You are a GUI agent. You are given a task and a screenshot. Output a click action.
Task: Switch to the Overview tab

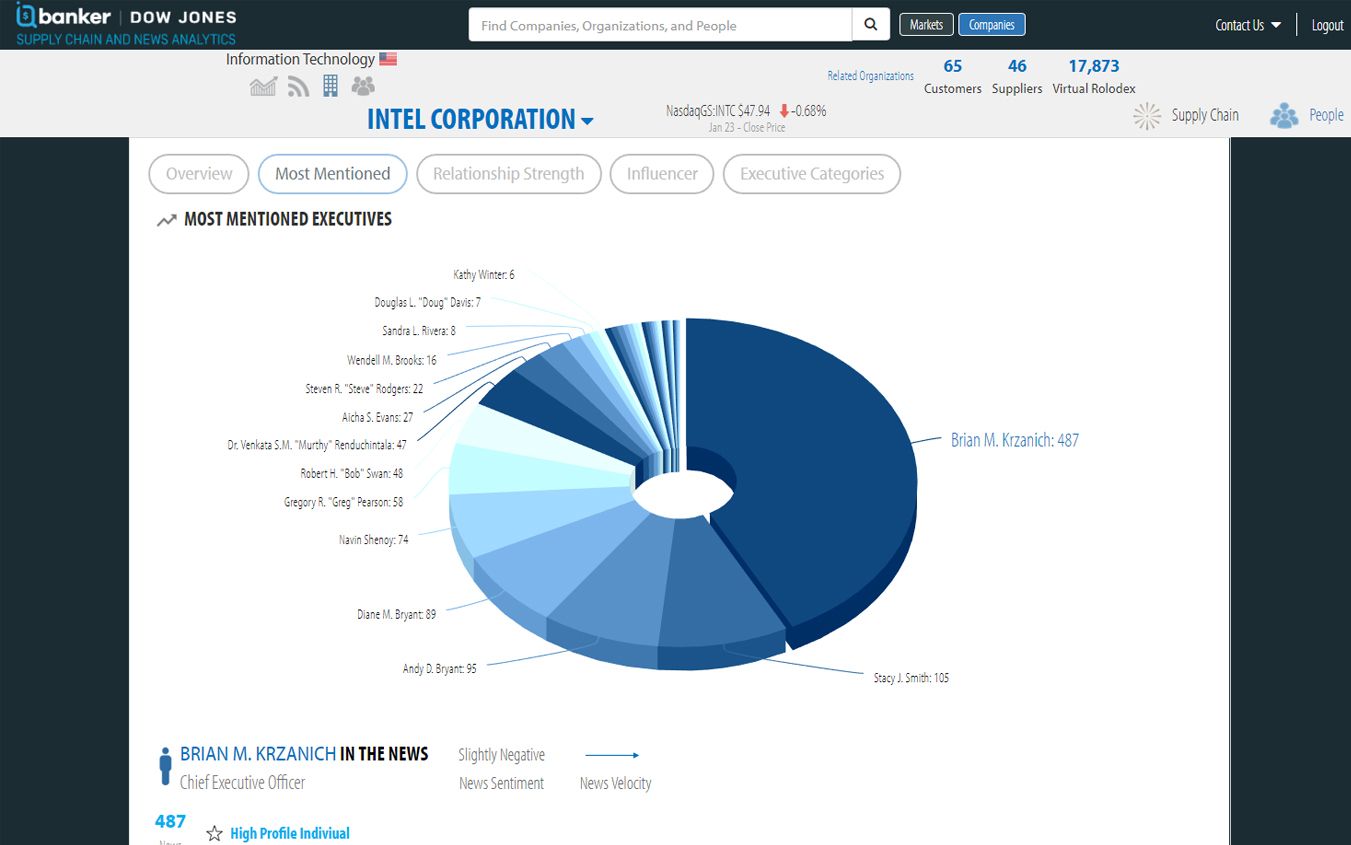(x=199, y=174)
